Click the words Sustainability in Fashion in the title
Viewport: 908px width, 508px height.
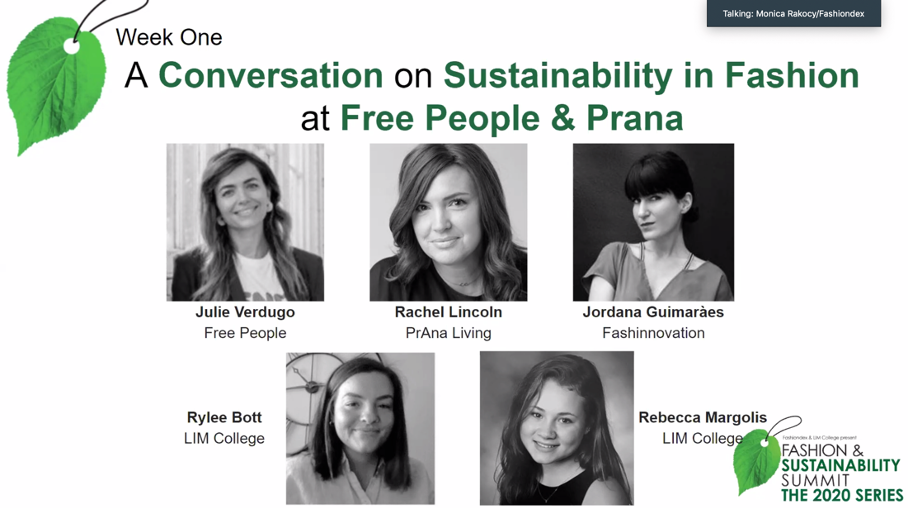coord(651,76)
